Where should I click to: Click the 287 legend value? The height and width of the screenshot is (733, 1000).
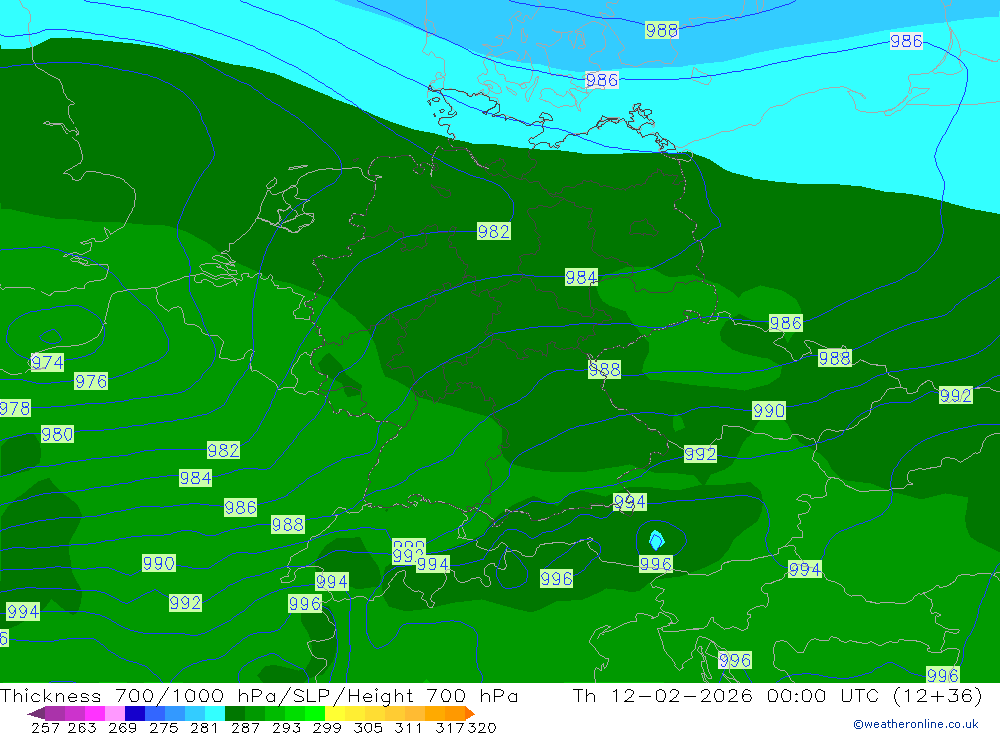click(245, 728)
